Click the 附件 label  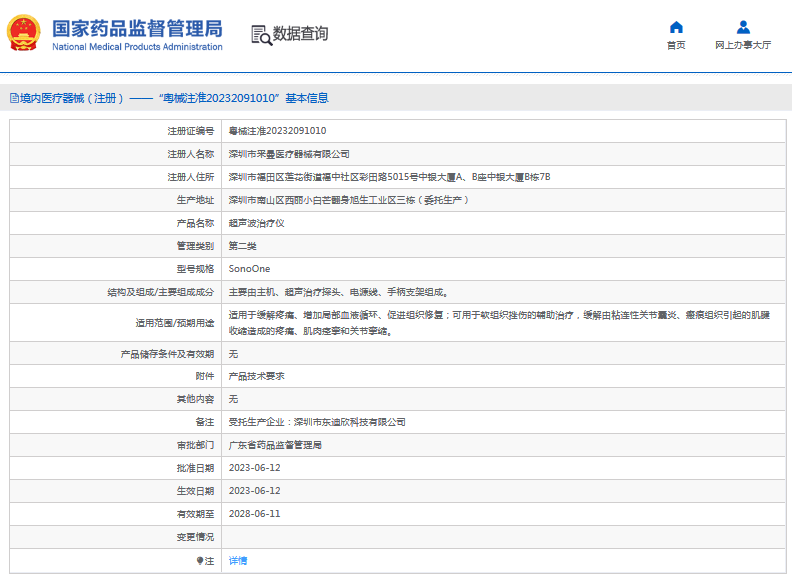205,376
